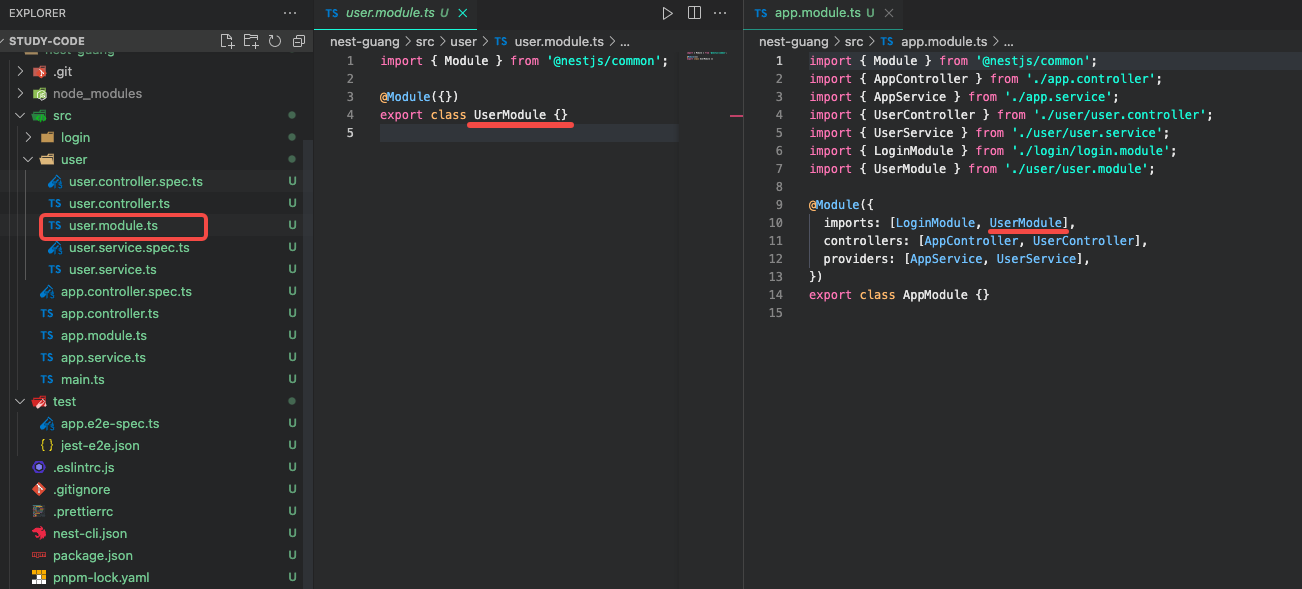
Task: Split the editor to the right
Action: [x=694, y=13]
